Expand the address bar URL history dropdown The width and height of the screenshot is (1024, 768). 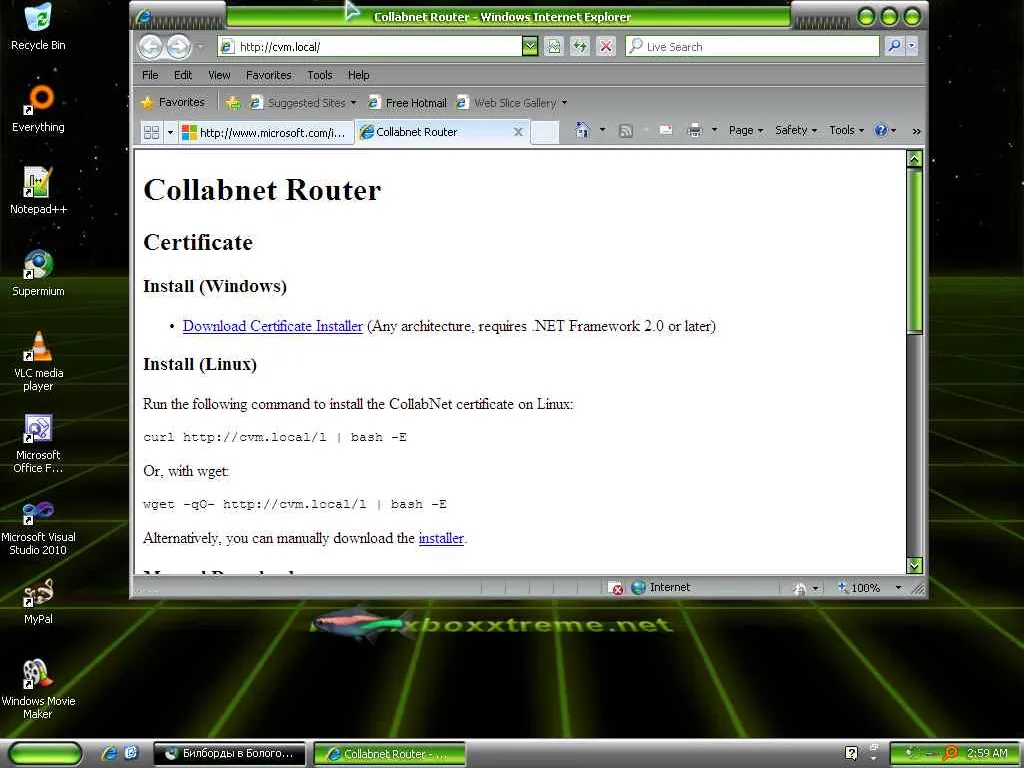point(530,46)
